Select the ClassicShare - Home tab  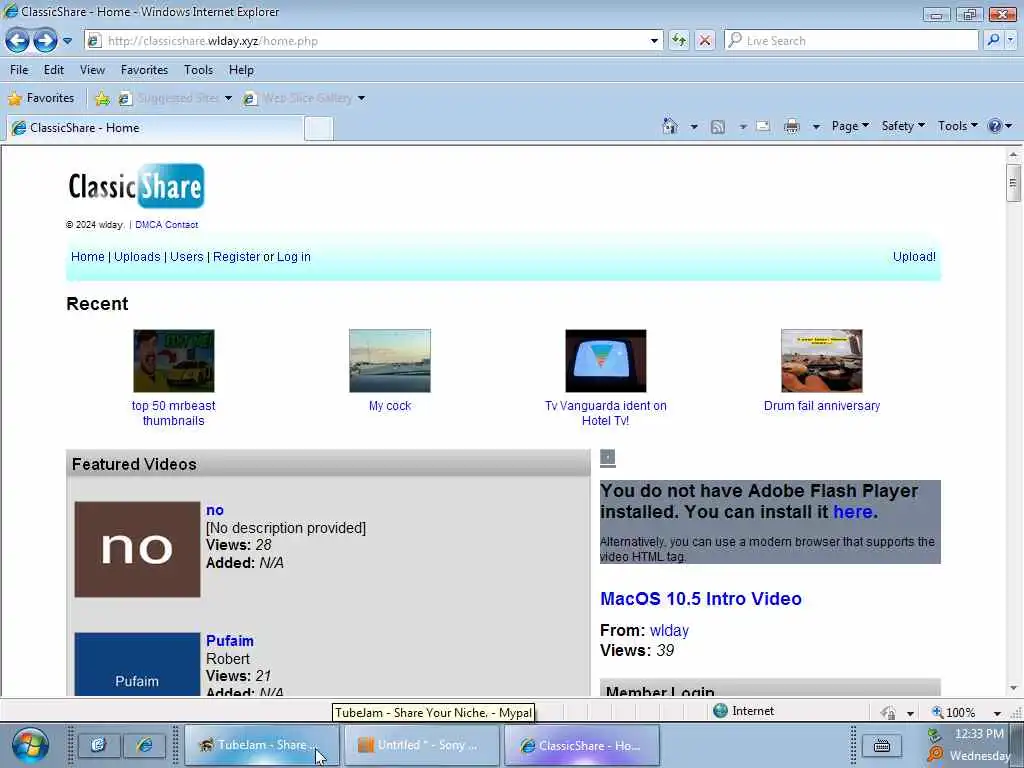pyautogui.click(x=155, y=128)
